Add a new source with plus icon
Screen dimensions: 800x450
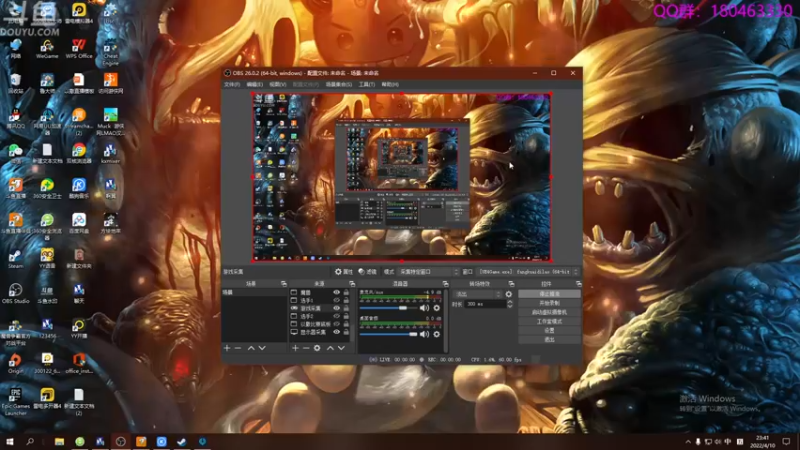(295, 348)
